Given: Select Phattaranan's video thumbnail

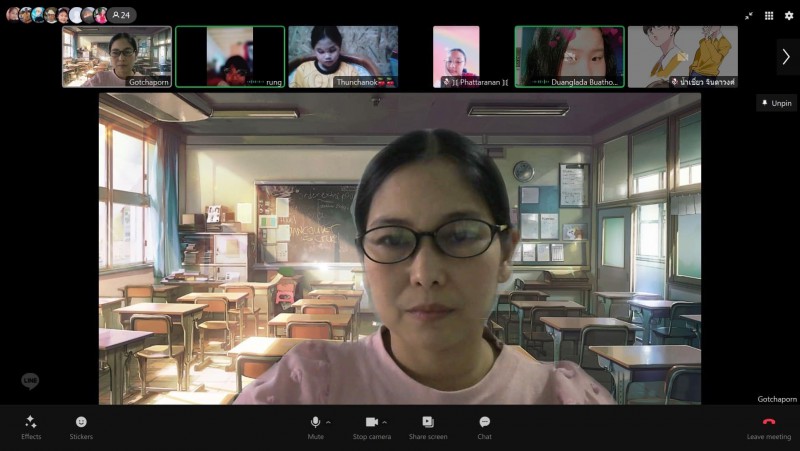Looking at the screenshot, I should point(456,57).
